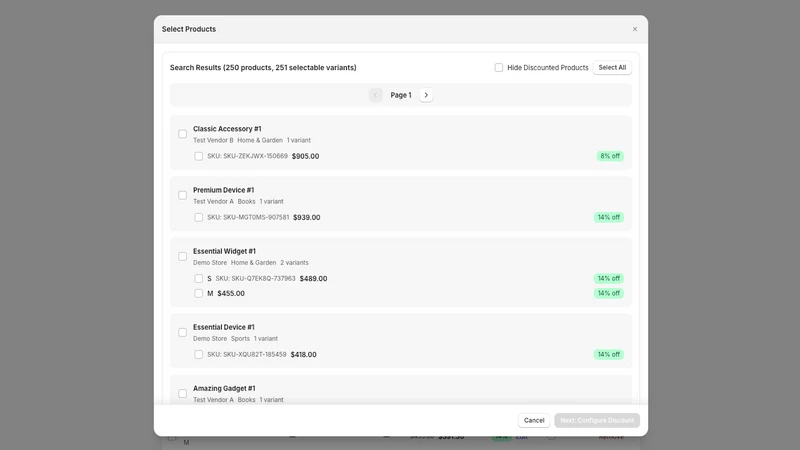The width and height of the screenshot is (800, 450).
Task: Click the Select All button
Action: tap(612, 67)
